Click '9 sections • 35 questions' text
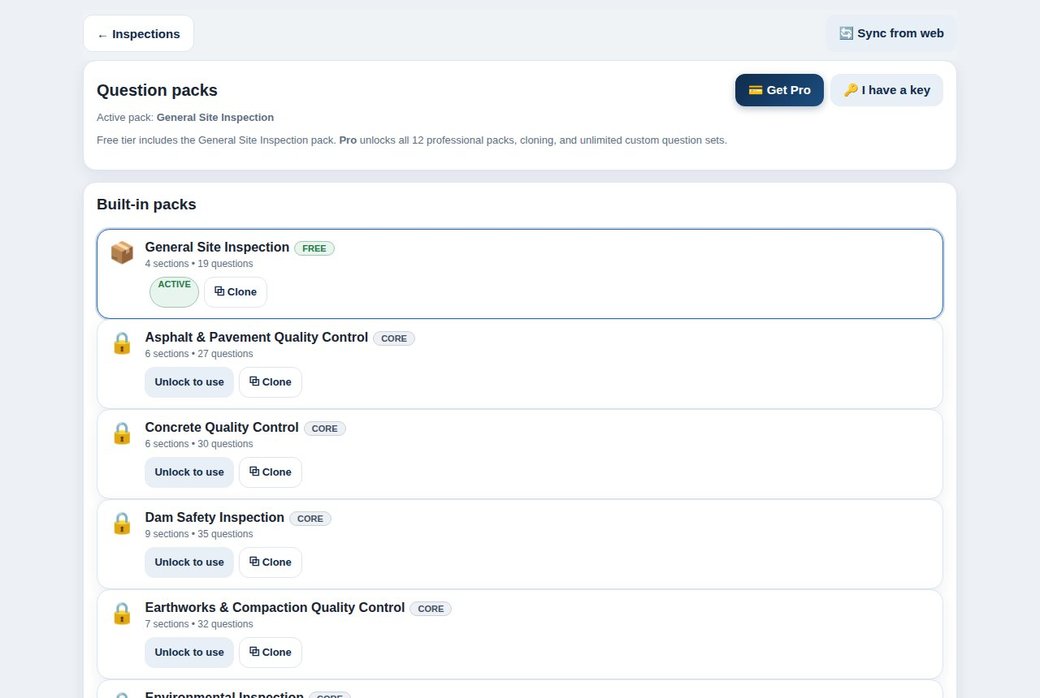1040x698 pixels. pos(199,535)
